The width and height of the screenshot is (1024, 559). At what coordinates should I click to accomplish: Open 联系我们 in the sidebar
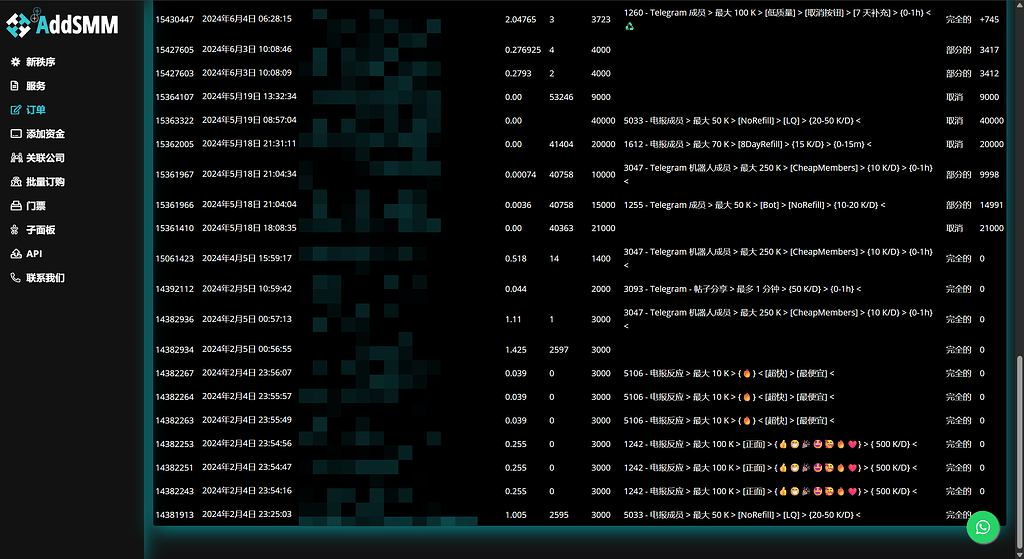[46, 278]
